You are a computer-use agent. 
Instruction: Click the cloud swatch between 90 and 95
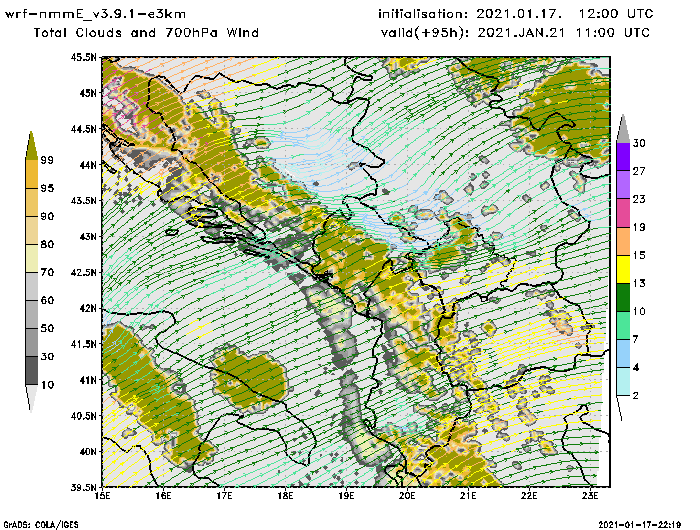pos(32,202)
